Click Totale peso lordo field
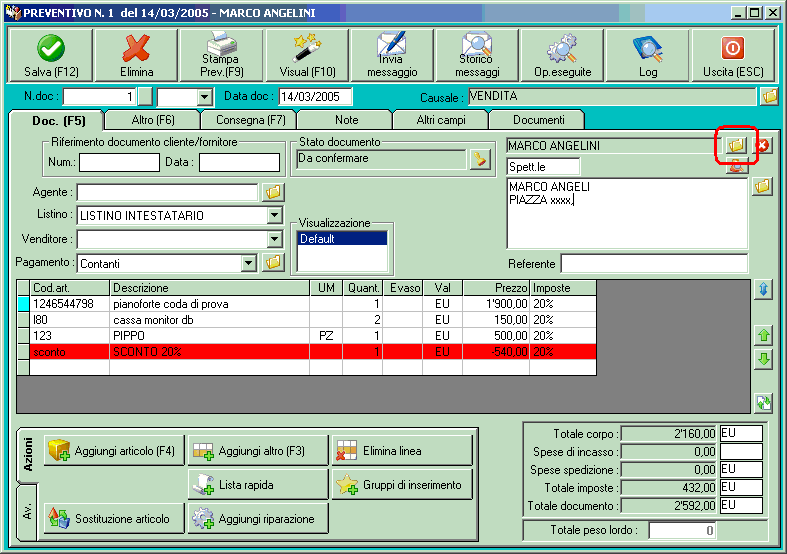 [x=682, y=530]
